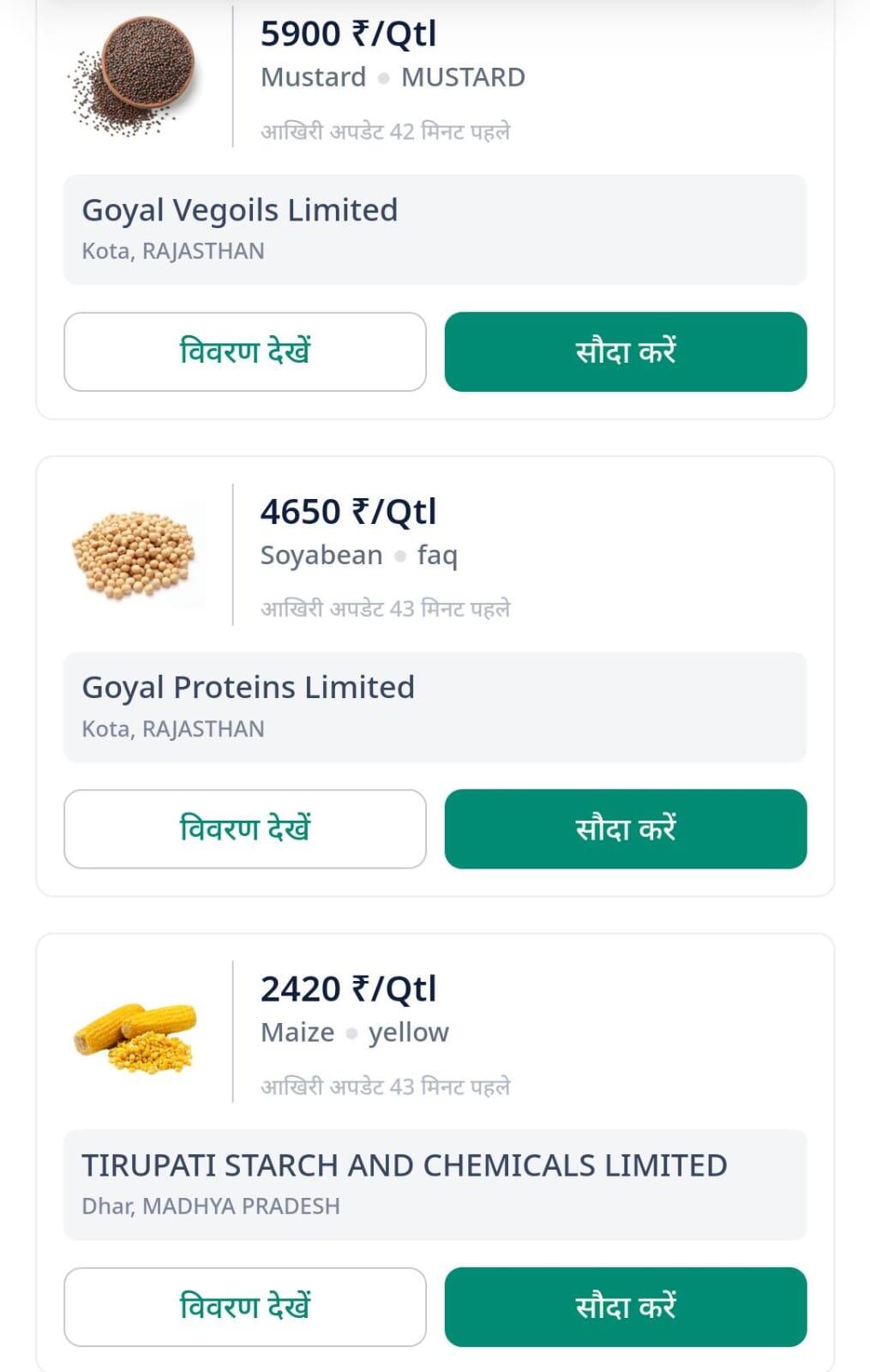Make a deal on the 5900 ₹/Qtl mustard
Viewport: 870px width, 1372px height.
click(x=626, y=352)
